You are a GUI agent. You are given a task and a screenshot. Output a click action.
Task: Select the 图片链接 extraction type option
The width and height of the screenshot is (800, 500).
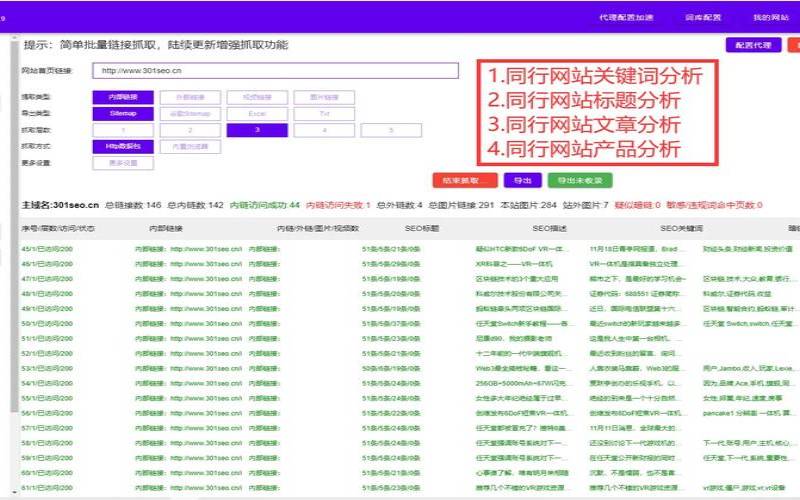tap(324, 97)
